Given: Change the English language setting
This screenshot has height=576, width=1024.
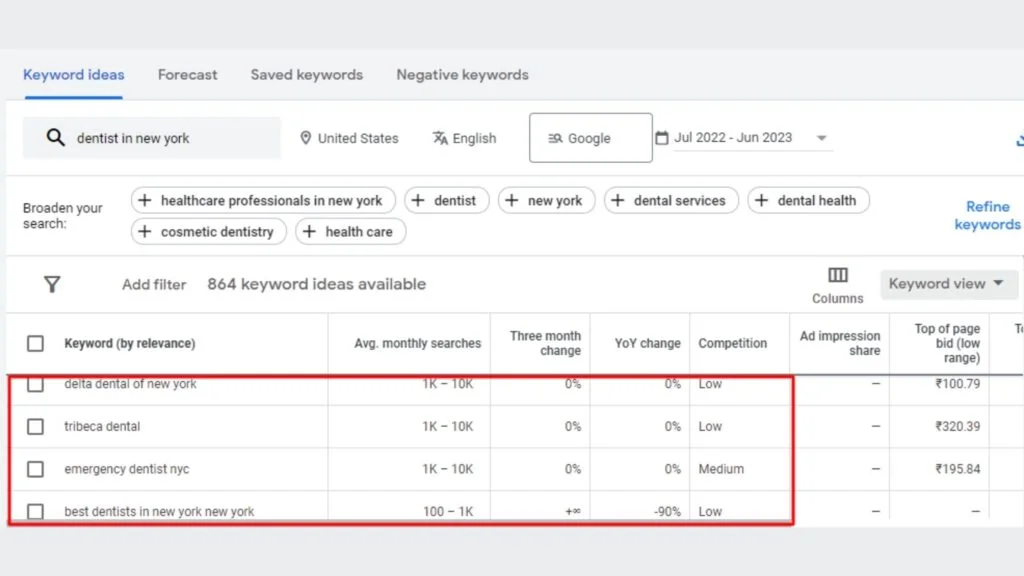Looking at the screenshot, I should coord(464,138).
